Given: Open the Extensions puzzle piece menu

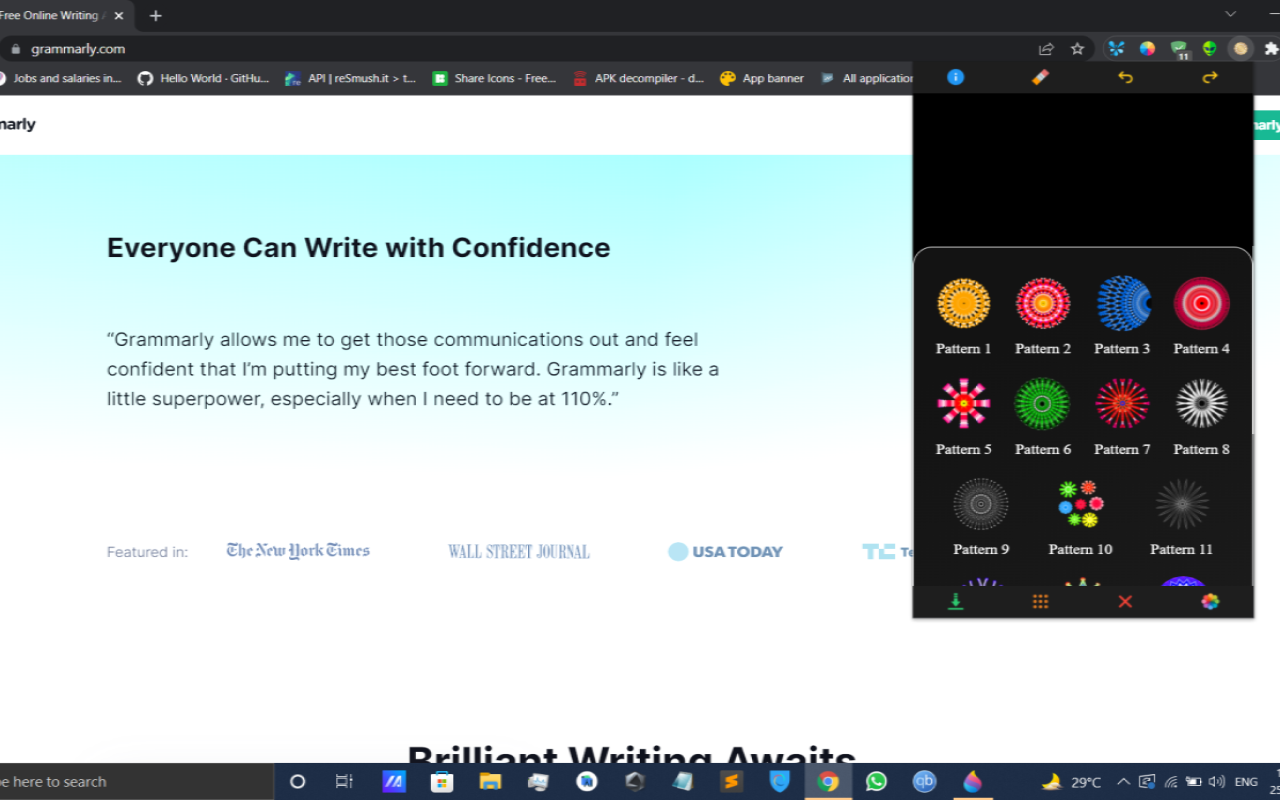Looking at the screenshot, I should click(x=1271, y=48).
